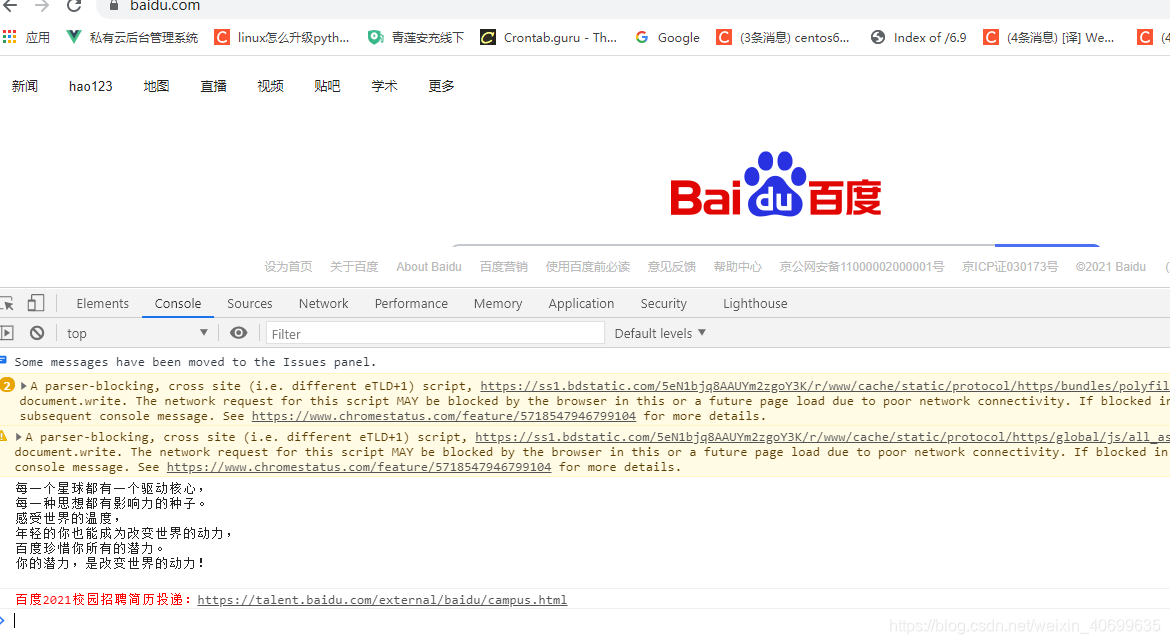This screenshot has width=1170, height=644.
Task: Toggle the live expression eye icon
Action: 238,333
